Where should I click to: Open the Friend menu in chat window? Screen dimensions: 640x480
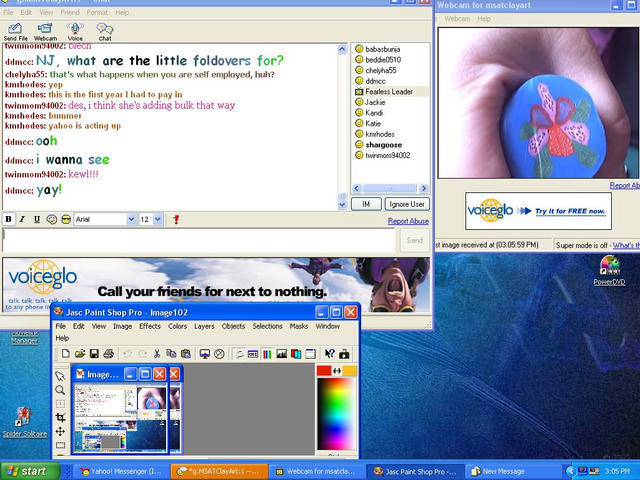click(x=70, y=12)
